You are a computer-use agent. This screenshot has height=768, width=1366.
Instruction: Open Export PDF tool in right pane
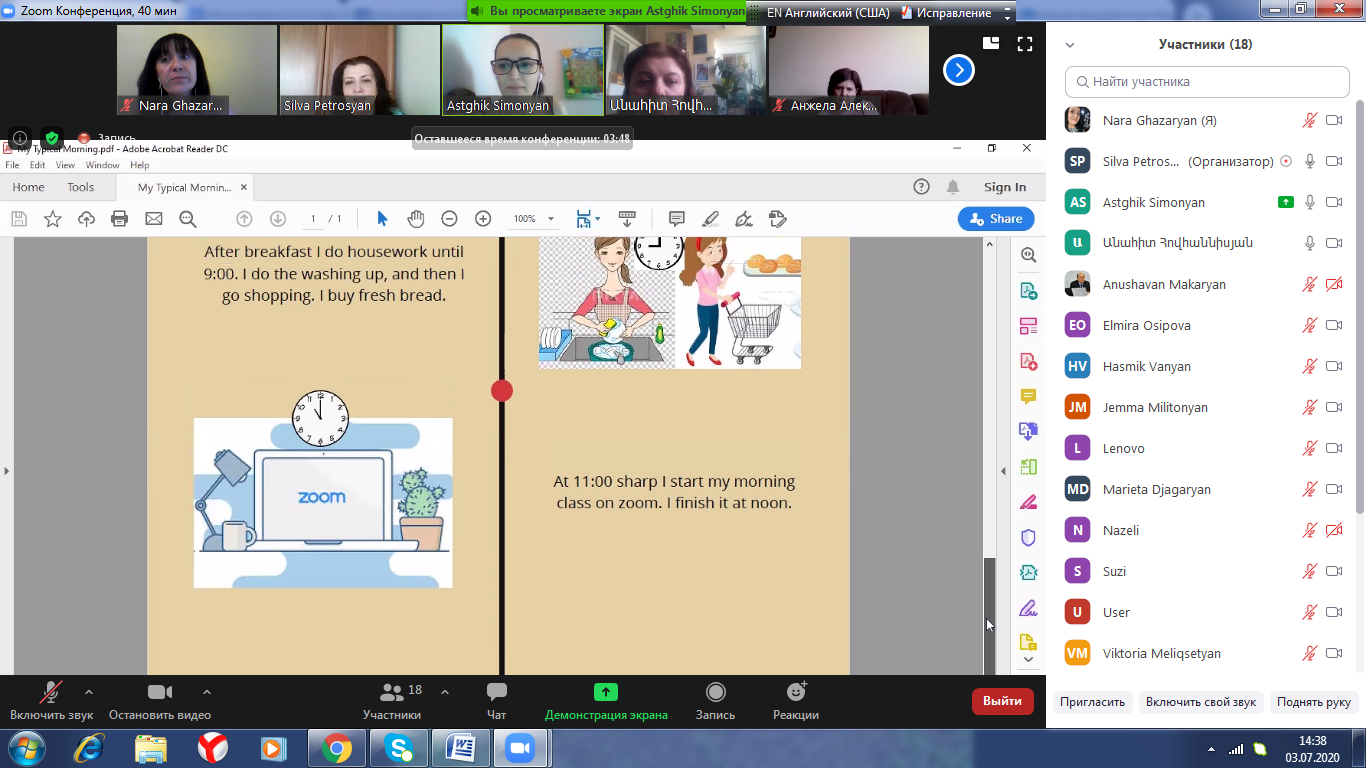pyautogui.click(x=1028, y=291)
